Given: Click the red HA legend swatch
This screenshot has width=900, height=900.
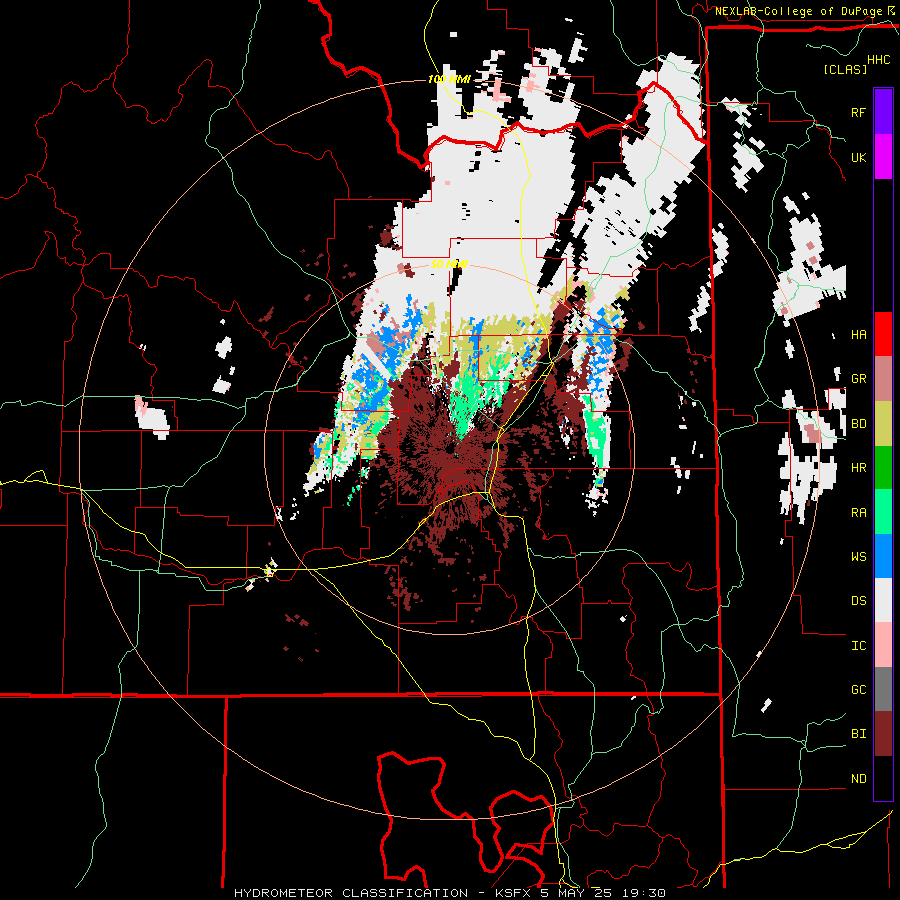Looking at the screenshot, I should tap(883, 334).
